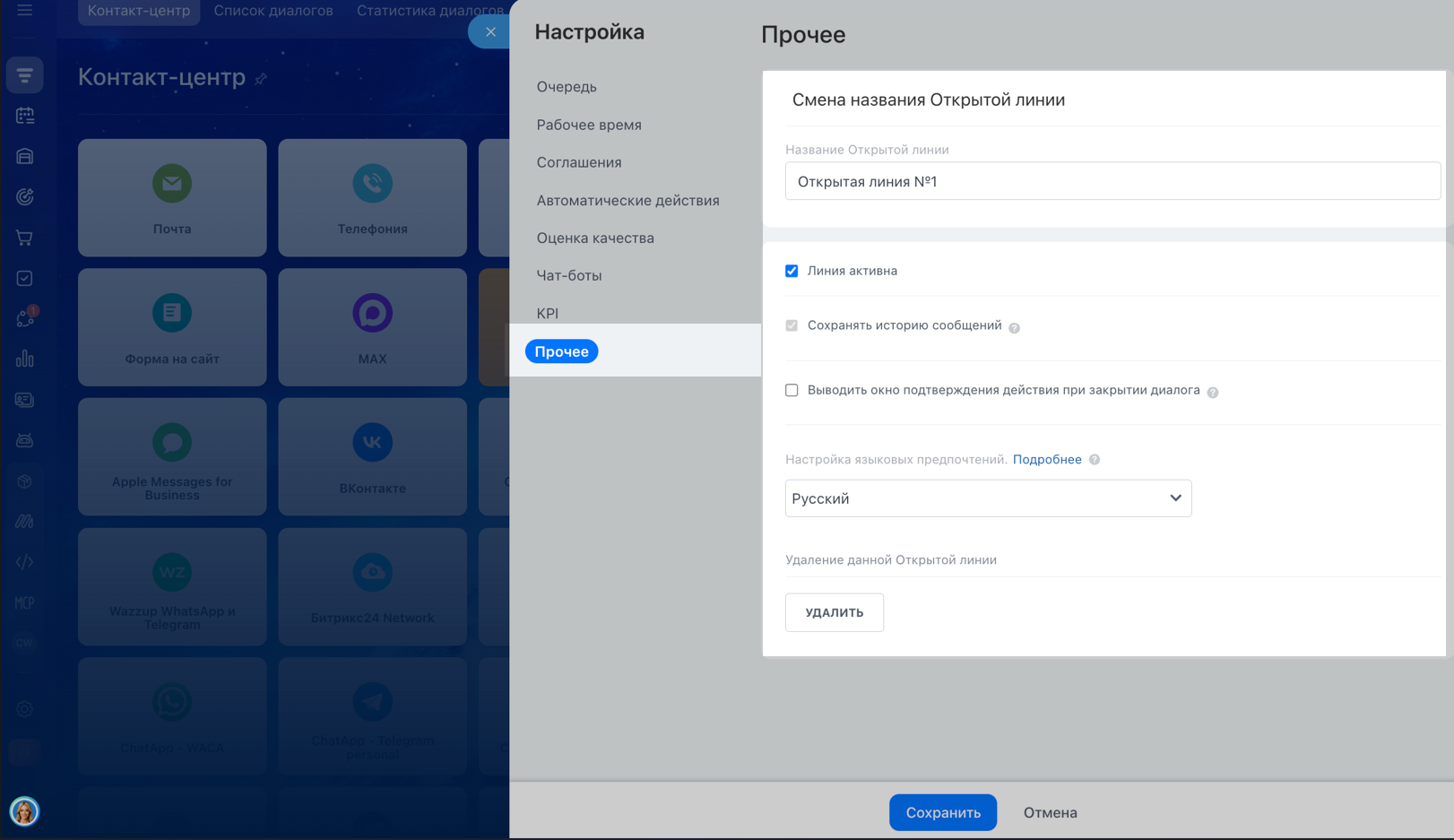The height and width of the screenshot is (840, 1454).
Task: Toggle Сохранять историю сообщений checkbox
Action: pyautogui.click(x=792, y=325)
